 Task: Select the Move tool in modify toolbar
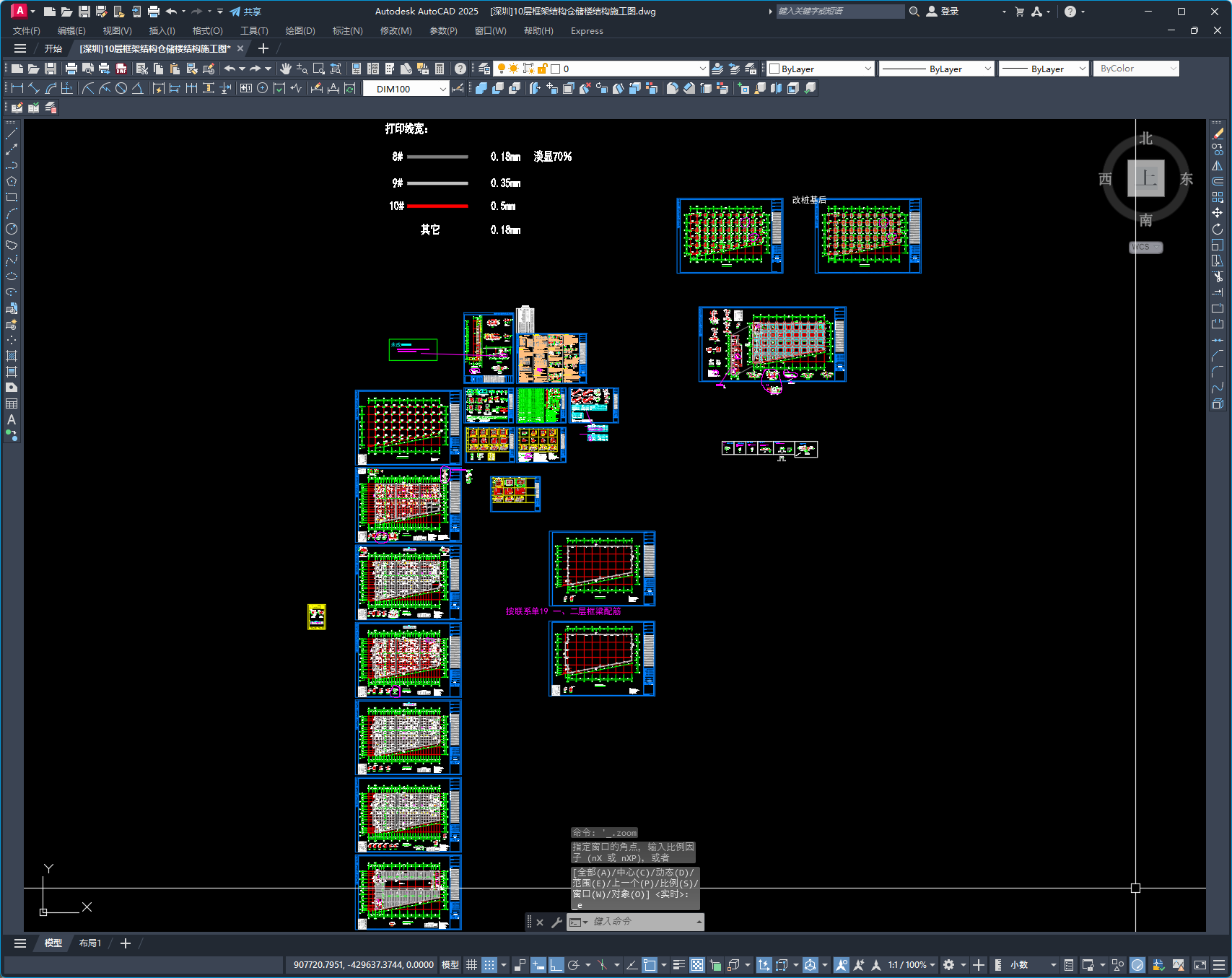(1218, 213)
